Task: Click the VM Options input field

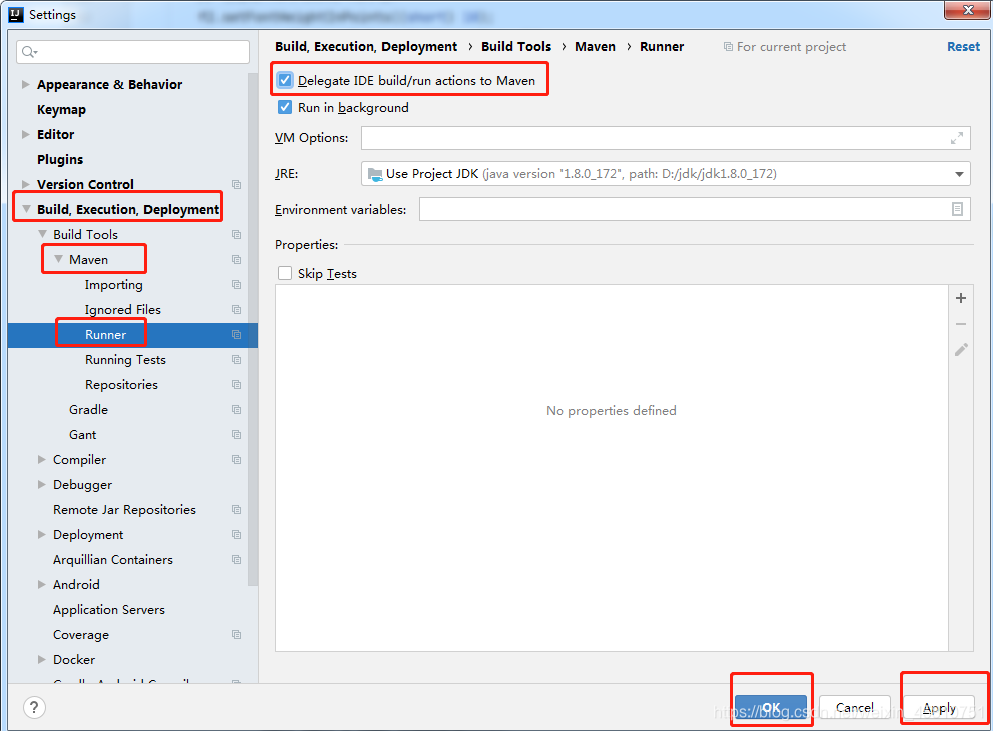Action: 666,138
